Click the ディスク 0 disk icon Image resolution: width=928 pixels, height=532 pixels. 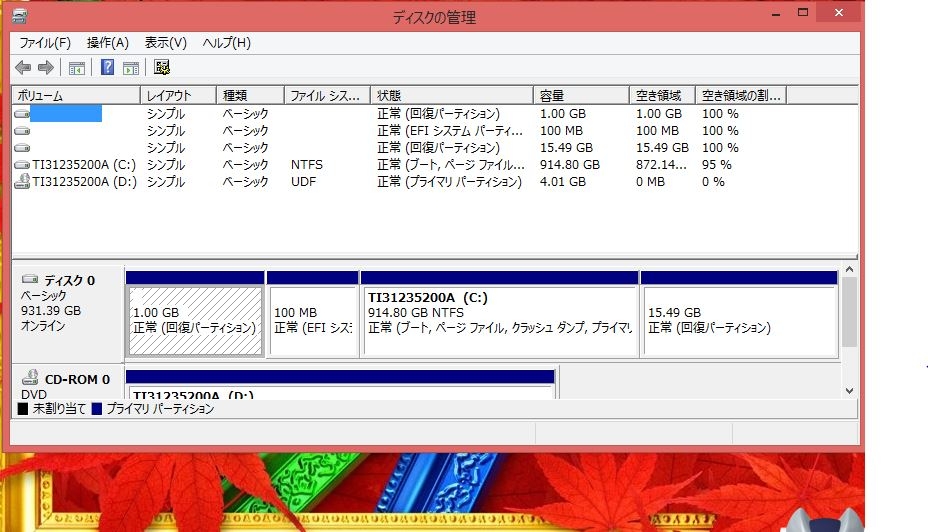(x=30, y=279)
